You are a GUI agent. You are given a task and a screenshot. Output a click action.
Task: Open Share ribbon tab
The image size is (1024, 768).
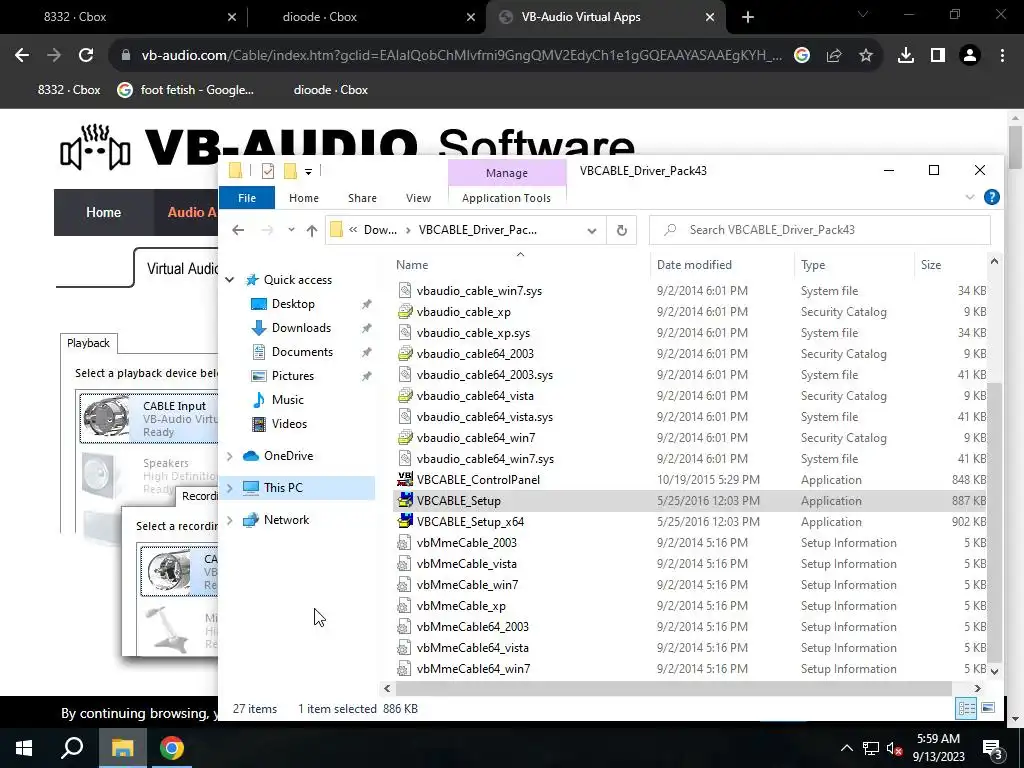coord(362,198)
